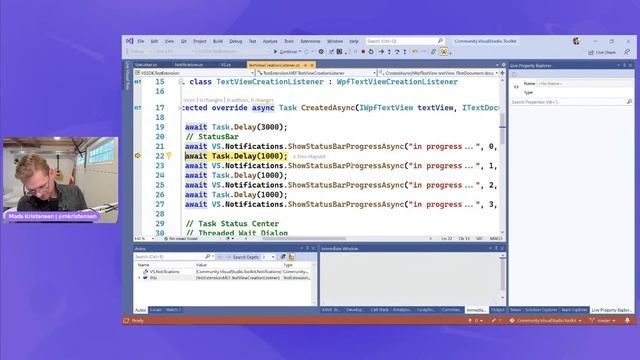Image resolution: width=640 pixels, height=360 pixels.
Task: Close the TextViewCreationListener.cs tab
Action: 312,65
